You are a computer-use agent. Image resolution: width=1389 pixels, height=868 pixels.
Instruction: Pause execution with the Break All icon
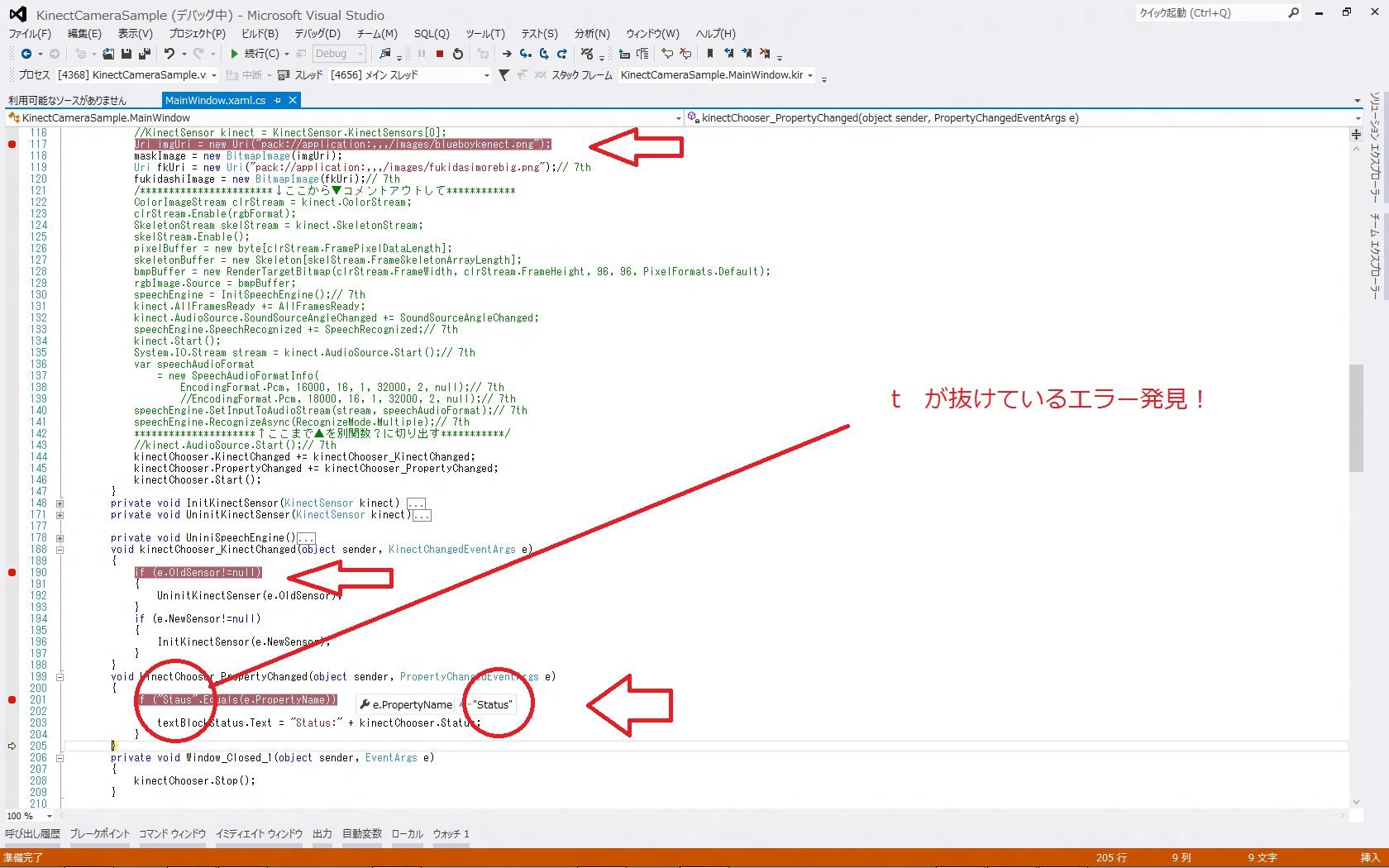click(x=422, y=54)
